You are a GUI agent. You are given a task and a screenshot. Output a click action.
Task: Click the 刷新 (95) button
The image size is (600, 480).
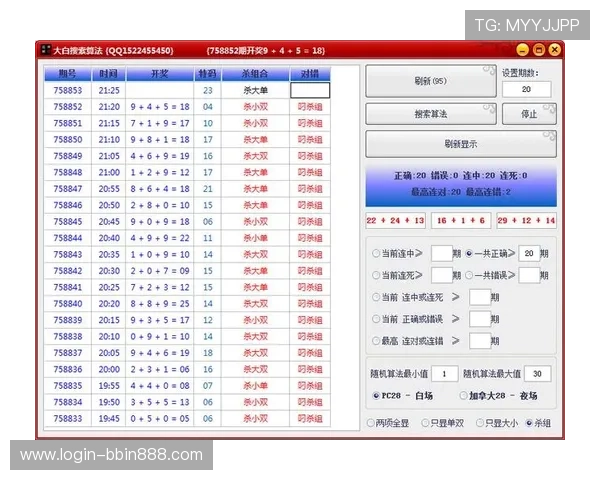pyautogui.click(x=431, y=81)
